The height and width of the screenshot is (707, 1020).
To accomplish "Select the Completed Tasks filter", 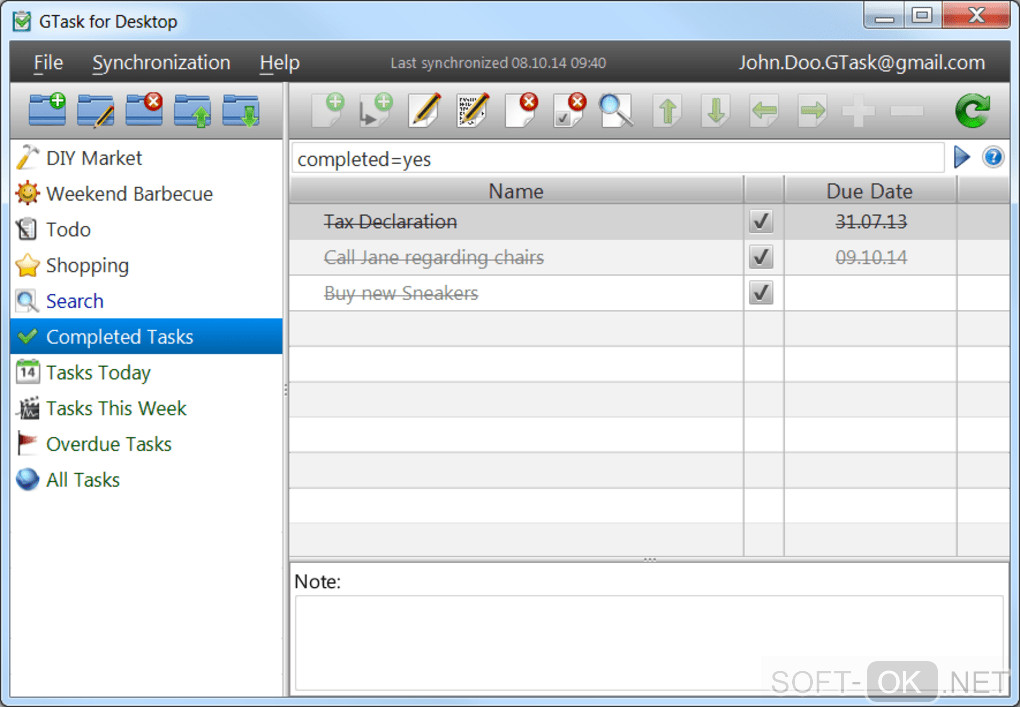I will pyautogui.click(x=146, y=336).
